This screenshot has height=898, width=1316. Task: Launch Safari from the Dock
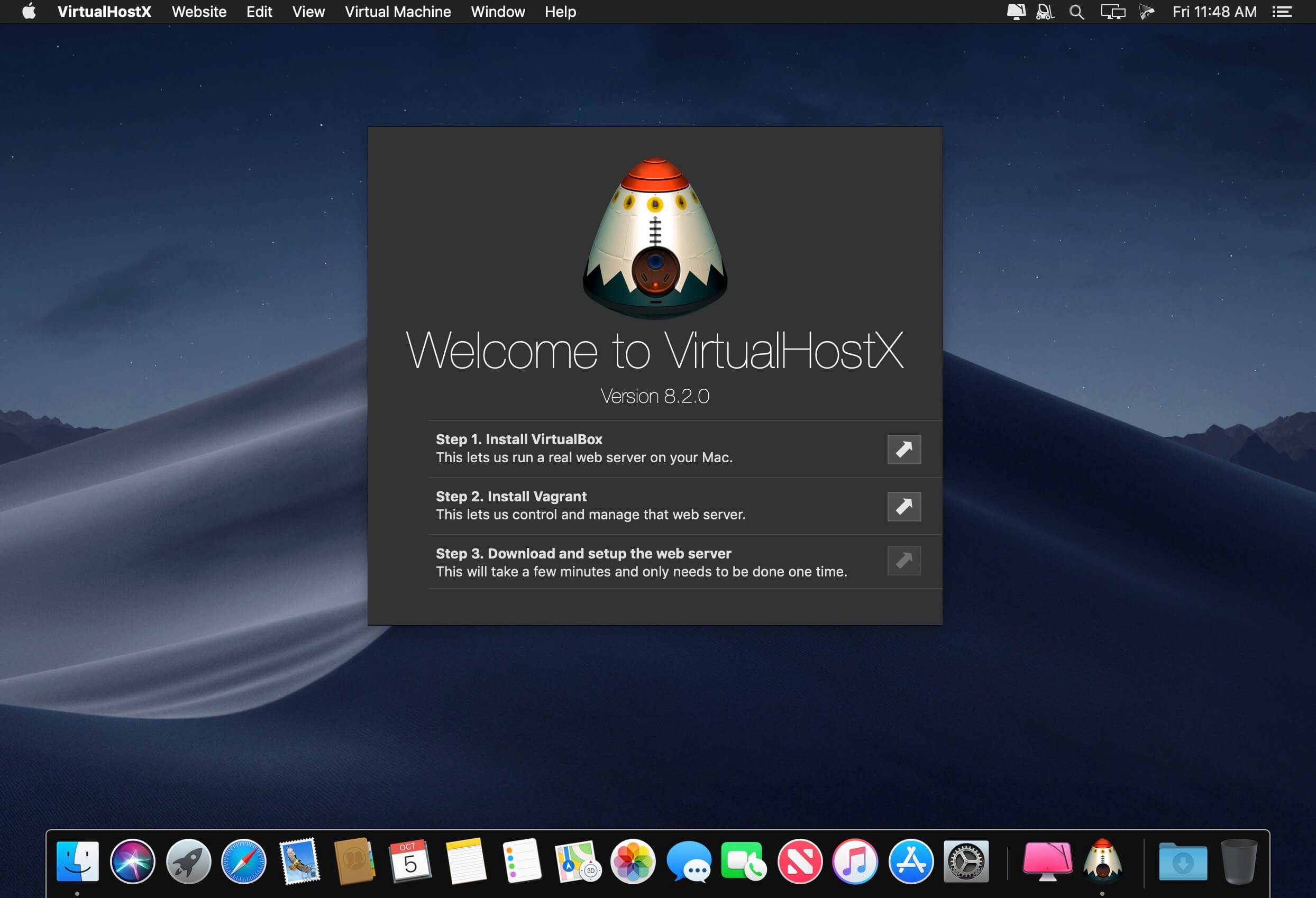pyautogui.click(x=243, y=862)
